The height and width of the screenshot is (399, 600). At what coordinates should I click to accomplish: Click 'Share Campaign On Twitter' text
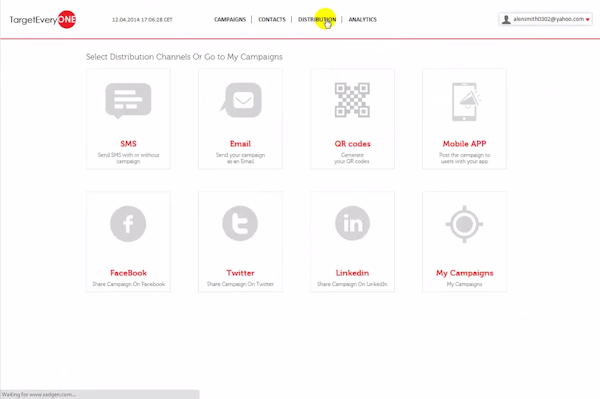[240, 284]
